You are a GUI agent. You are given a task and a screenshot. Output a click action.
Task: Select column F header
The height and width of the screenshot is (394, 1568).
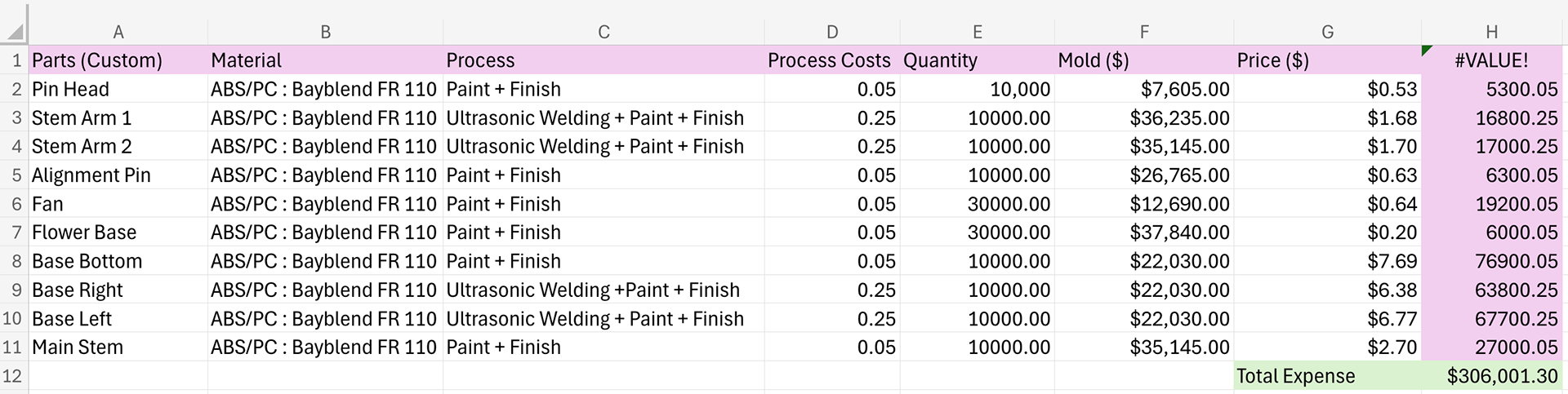point(1143,32)
